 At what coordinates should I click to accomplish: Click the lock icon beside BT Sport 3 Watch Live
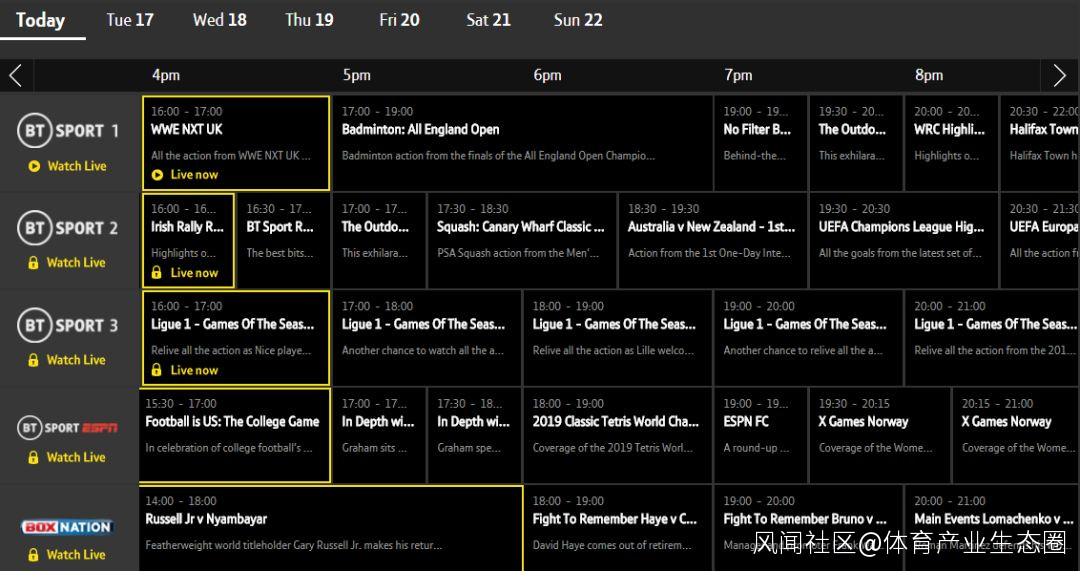pos(33,360)
